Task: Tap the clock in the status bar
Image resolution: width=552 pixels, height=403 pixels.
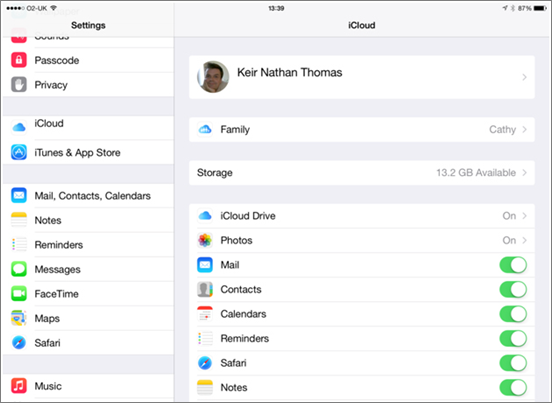Action: 276,8
